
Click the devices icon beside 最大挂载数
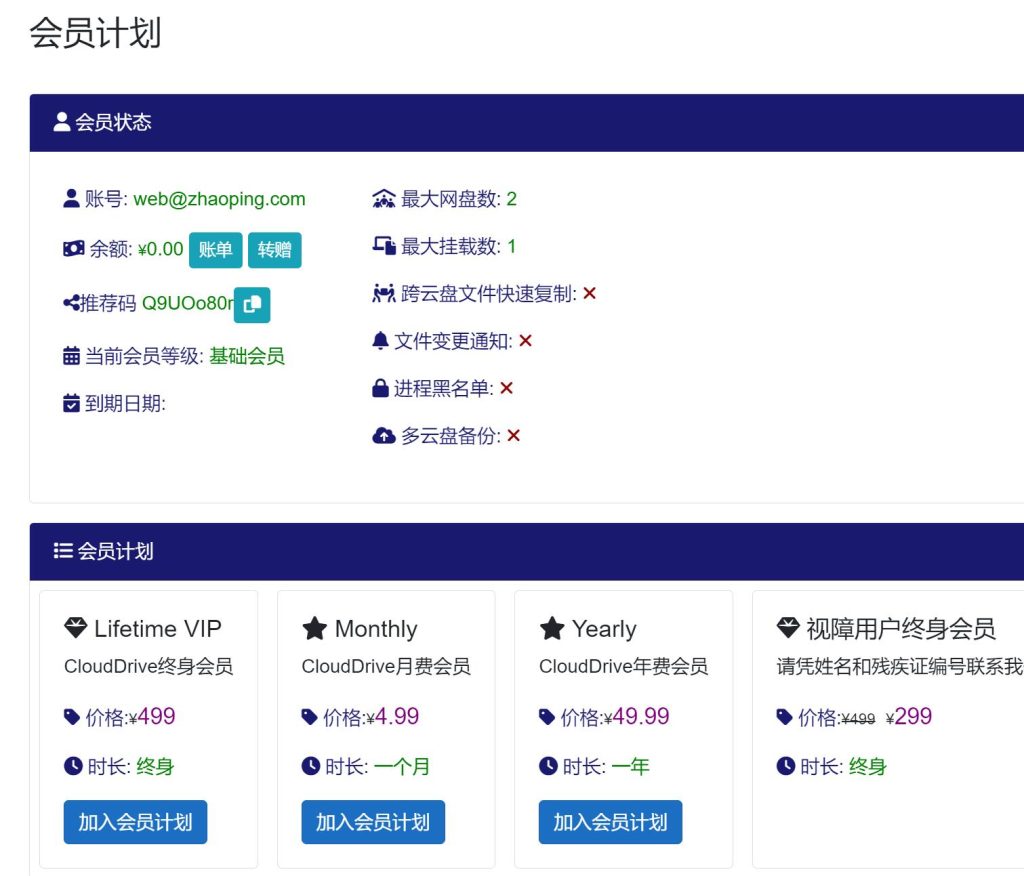coord(384,246)
